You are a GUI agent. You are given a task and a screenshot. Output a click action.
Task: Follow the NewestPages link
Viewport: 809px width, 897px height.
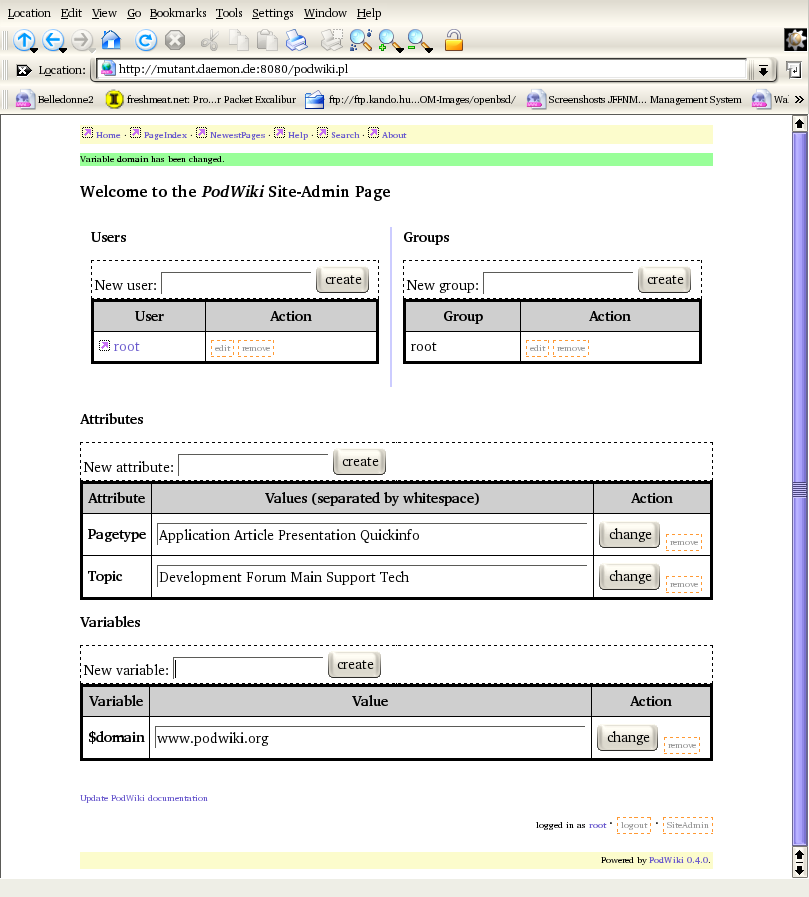[x=237, y=135]
